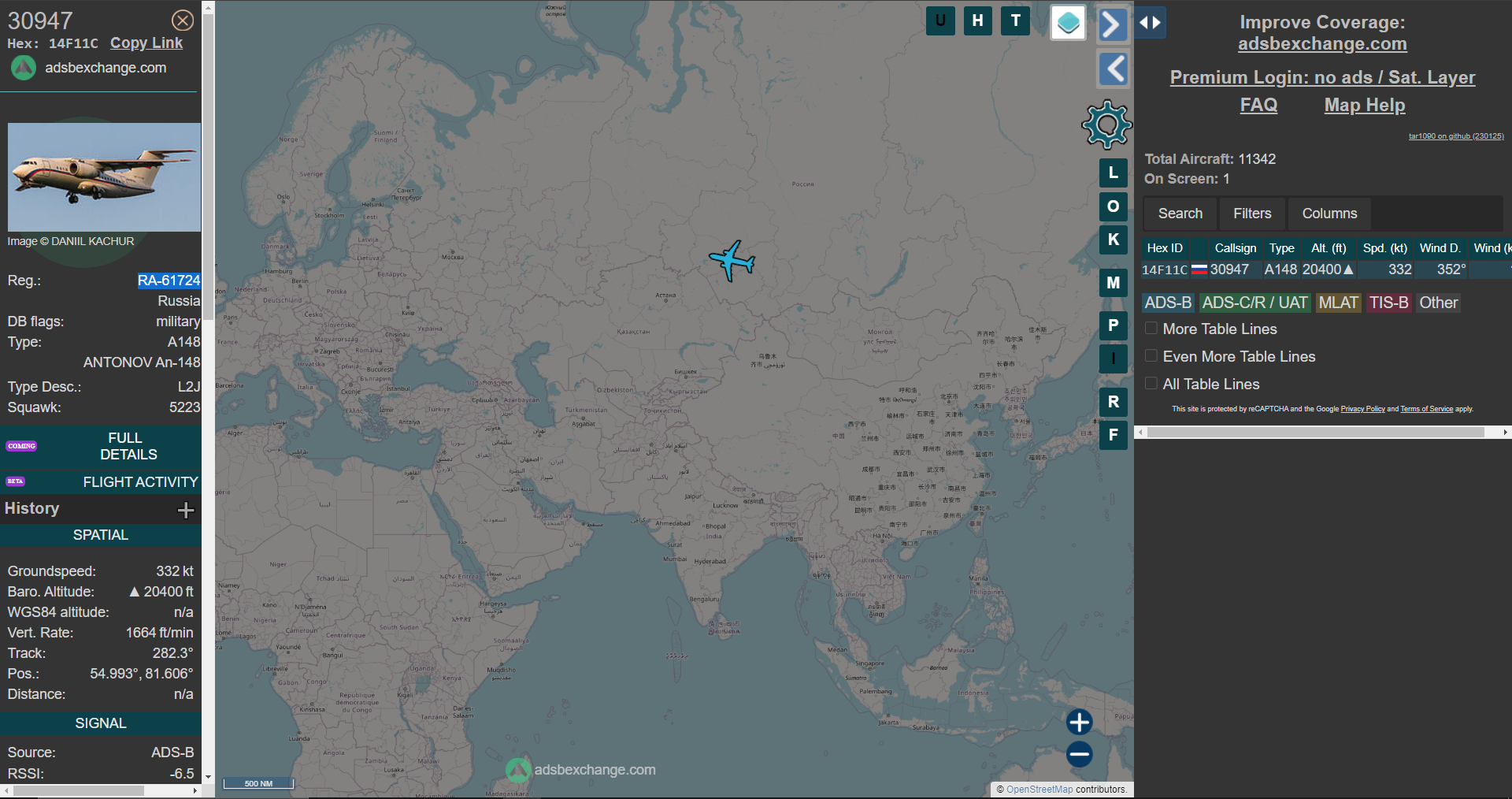Open the Terms of Service link
Viewport: 1512px width, 799px height.
[1426, 409]
